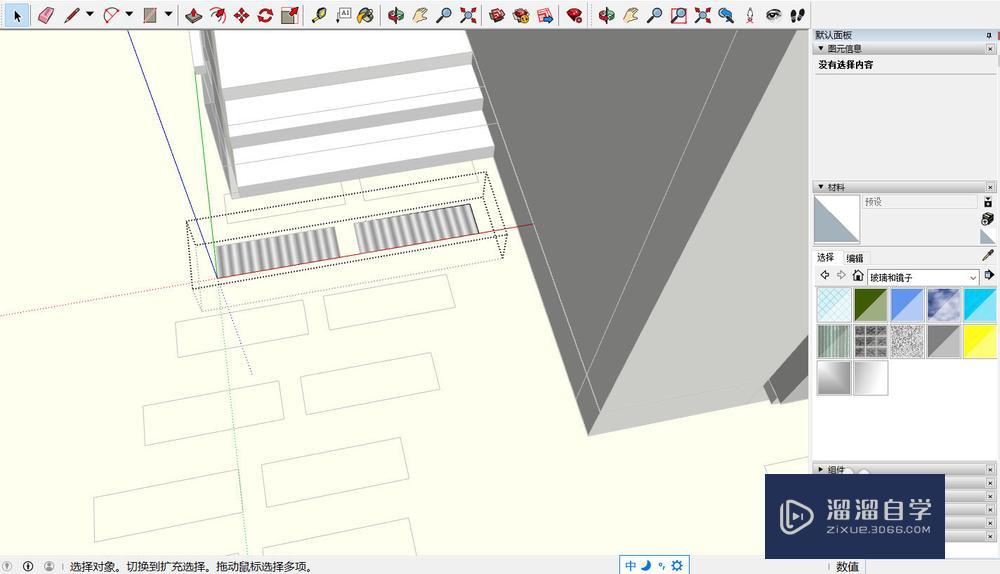The image size is (1000, 574).
Task: Select the first Zoom magnifier tool
Action: [x=443, y=15]
